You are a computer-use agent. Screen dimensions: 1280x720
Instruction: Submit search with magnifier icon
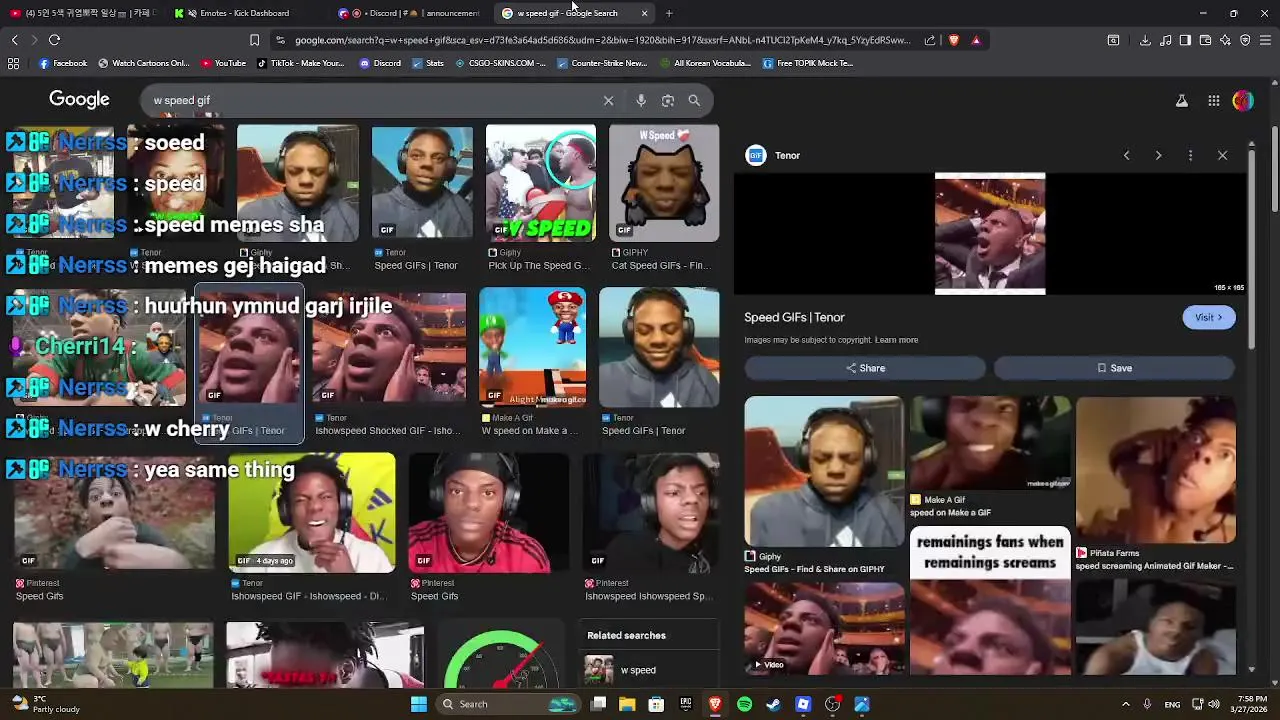click(694, 100)
